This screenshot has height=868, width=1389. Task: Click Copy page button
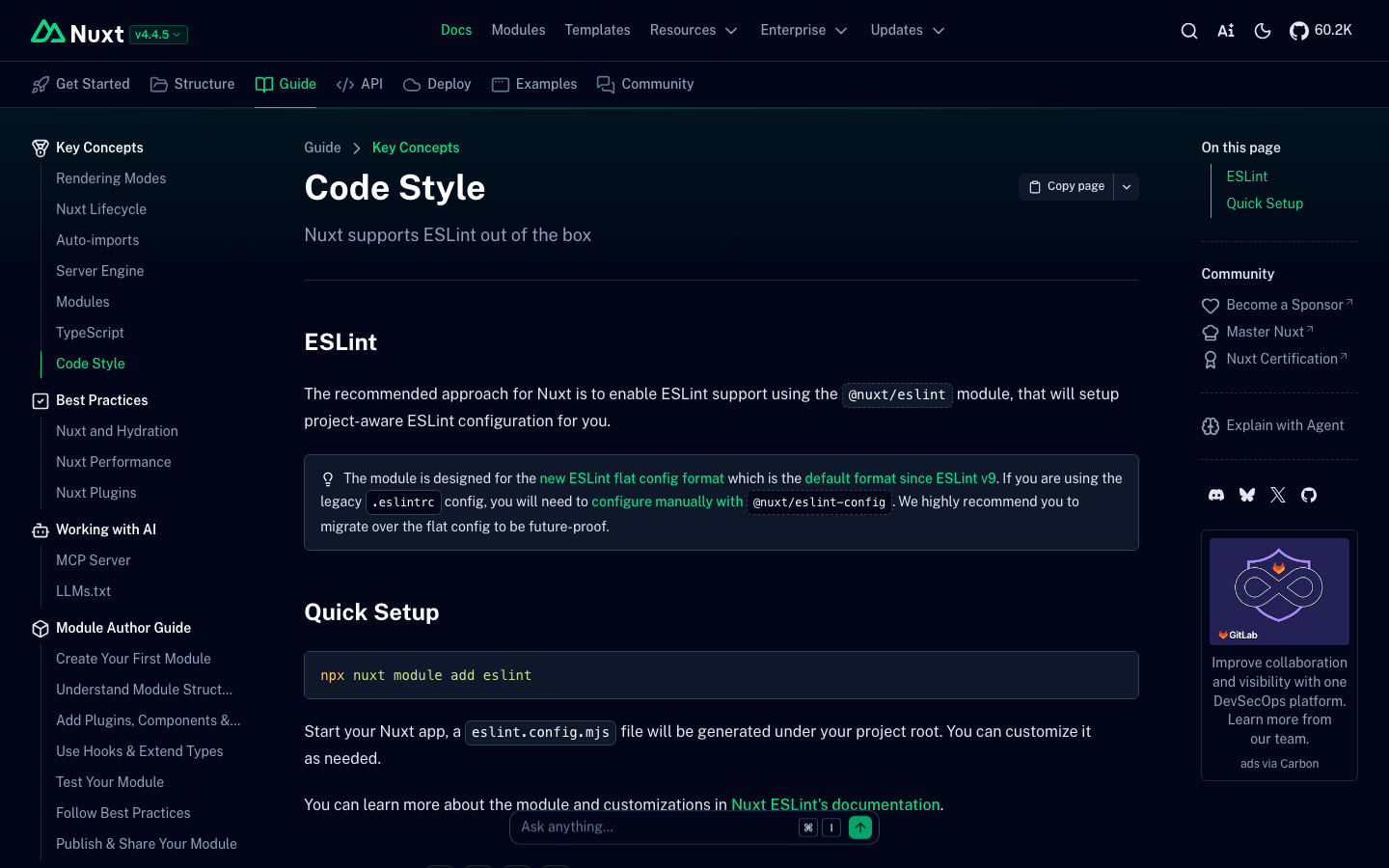pyautogui.click(x=1066, y=186)
